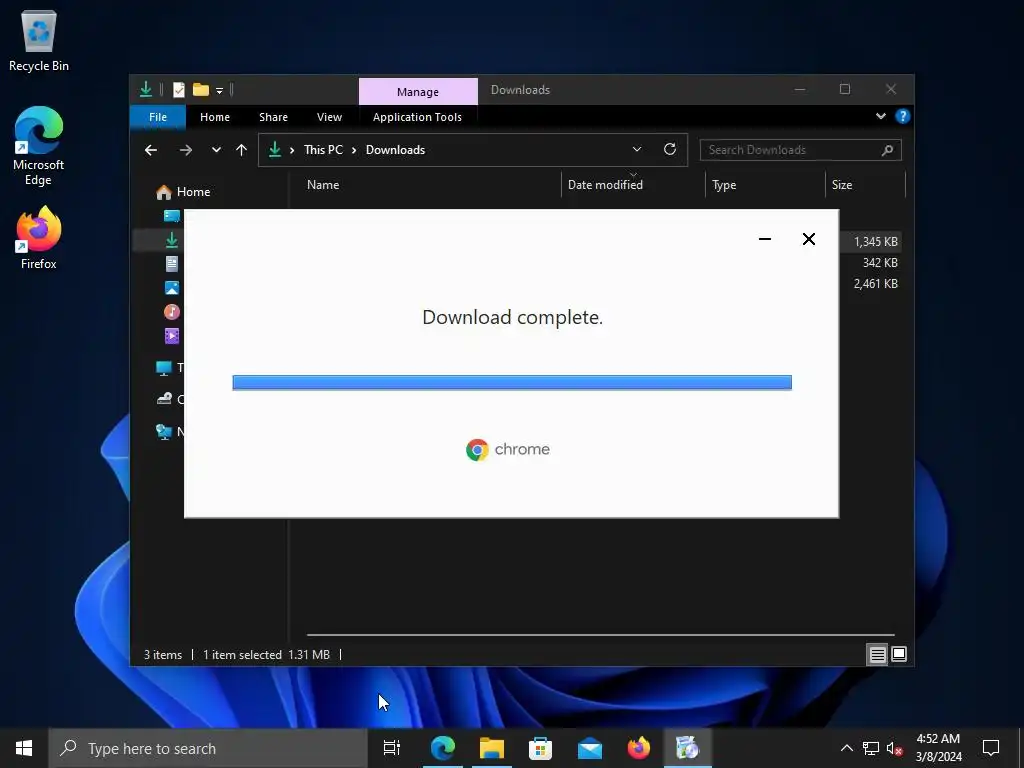
Task: Open Firefox from the taskbar
Action: coord(639,748)
